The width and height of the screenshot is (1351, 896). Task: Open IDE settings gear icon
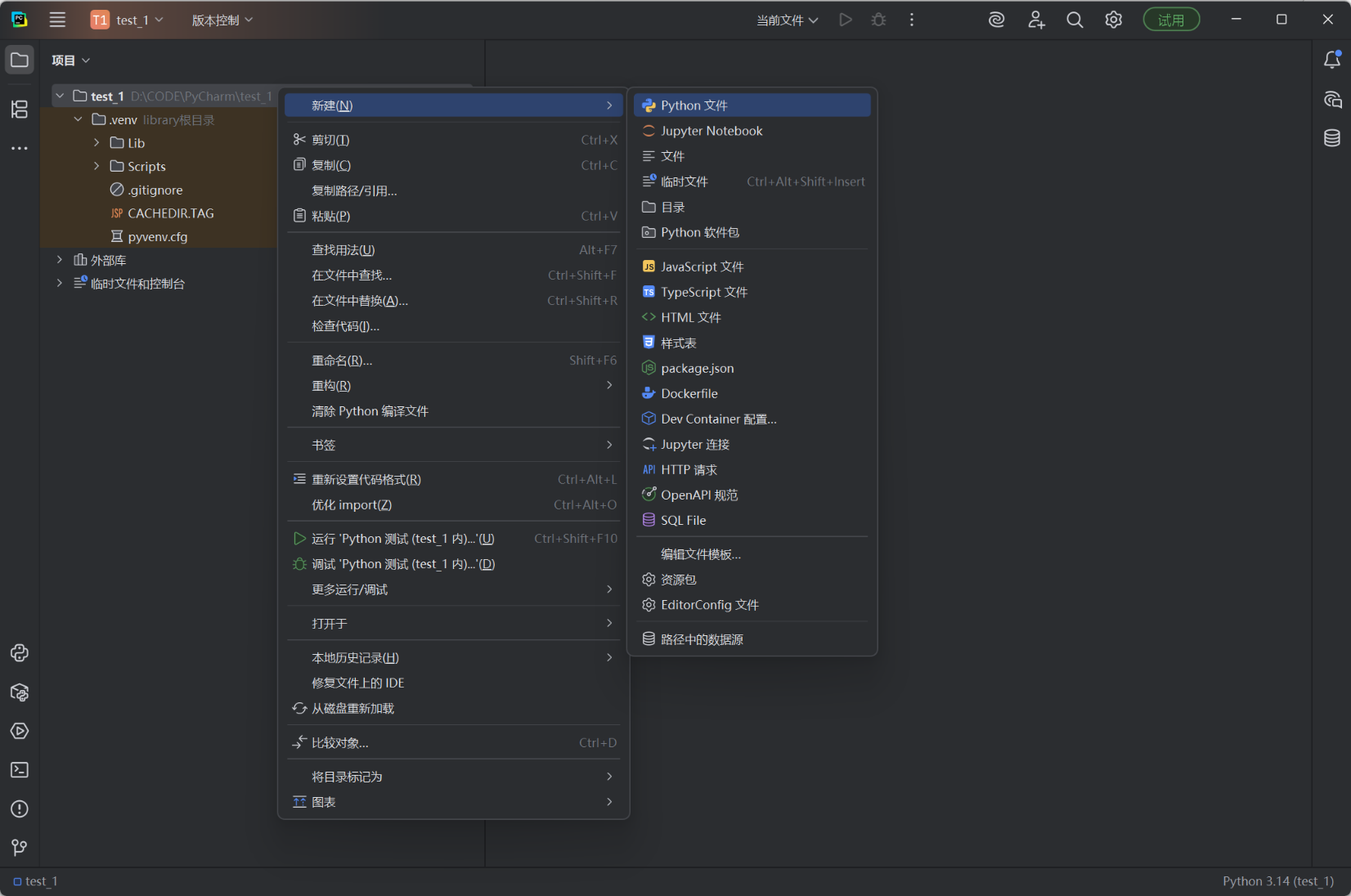coord(1114,20)
